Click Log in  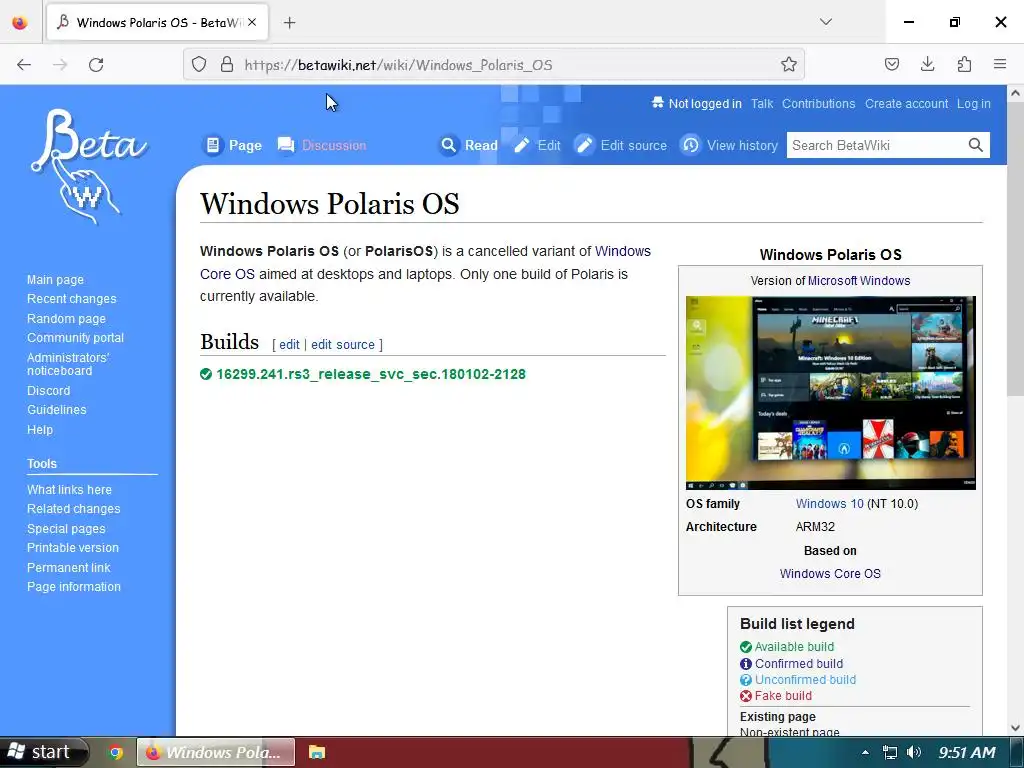pos(974,104)
